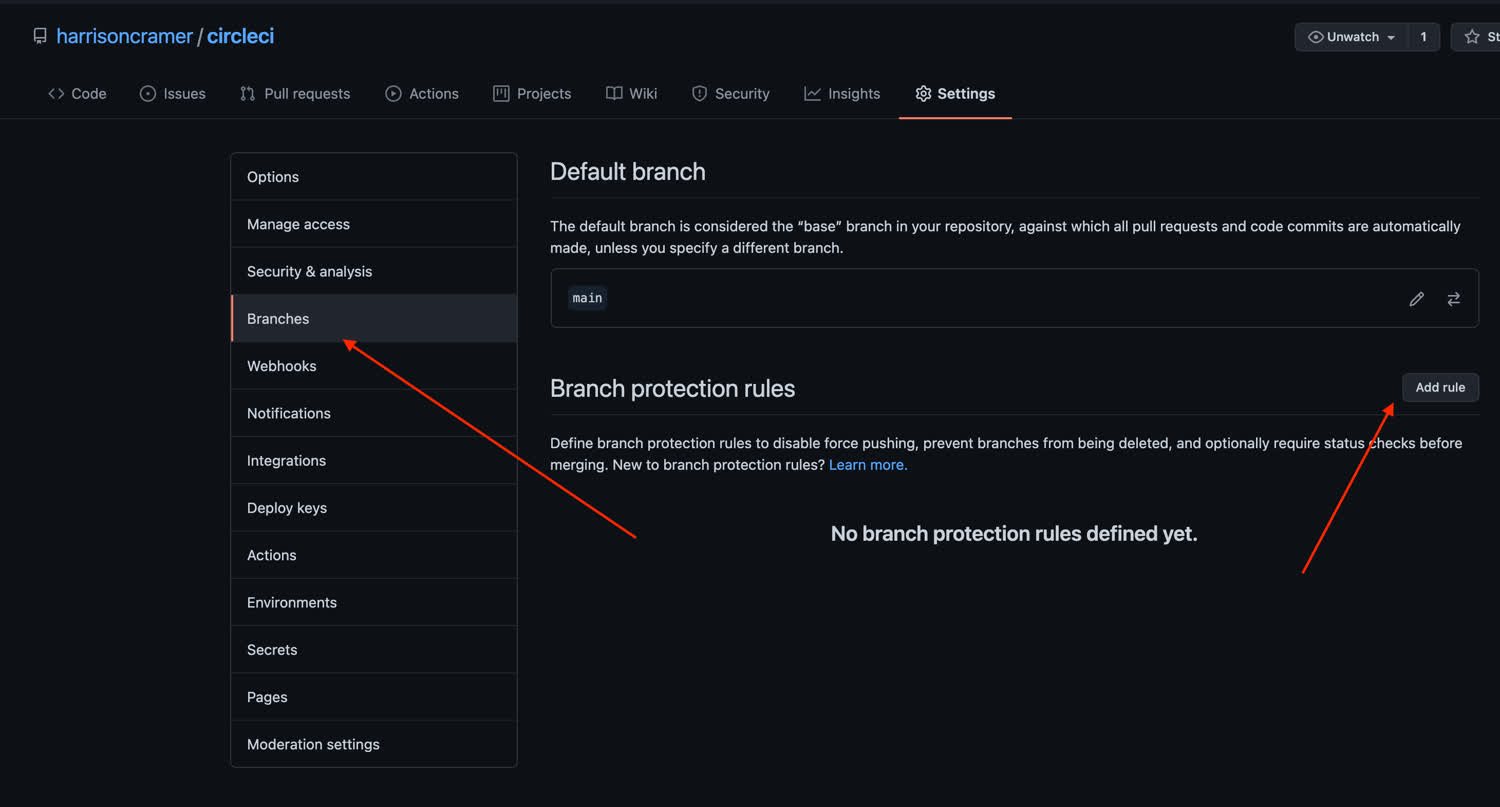The image size is (1500, 807).
Task: Open Moderation settings
Action: point(374,744)
